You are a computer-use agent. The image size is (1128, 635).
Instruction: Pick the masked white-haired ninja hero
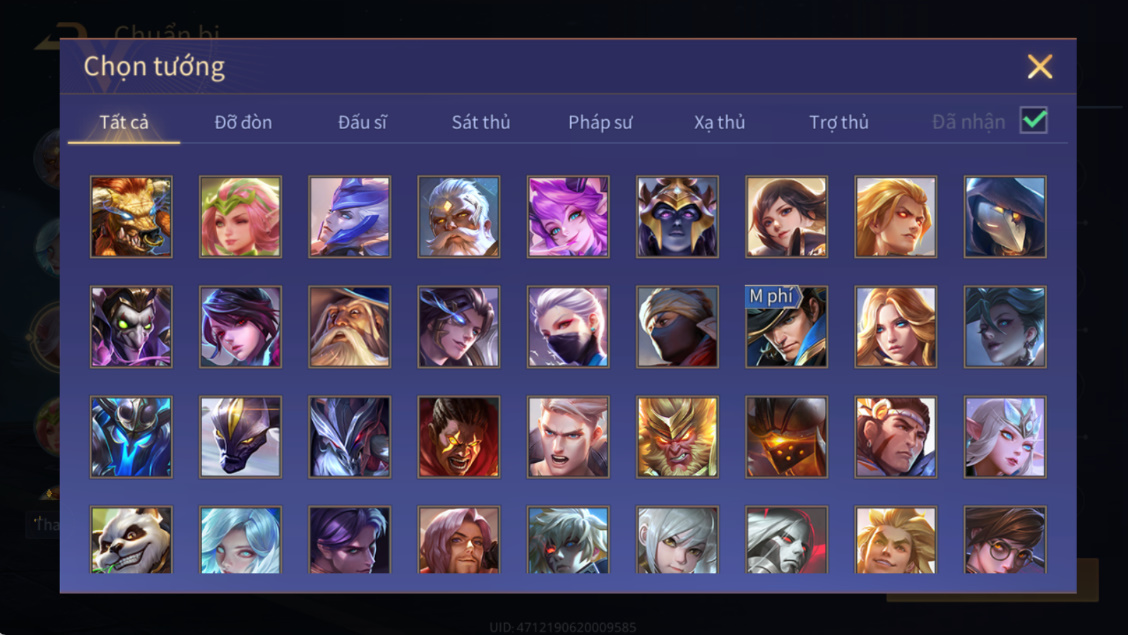pos(568,326)
